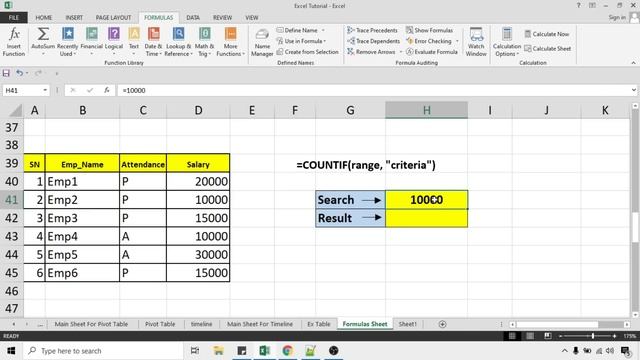Open Lookup & Reference functions
The height and width of the screenshot is (360, 640).
click(178, 42)
